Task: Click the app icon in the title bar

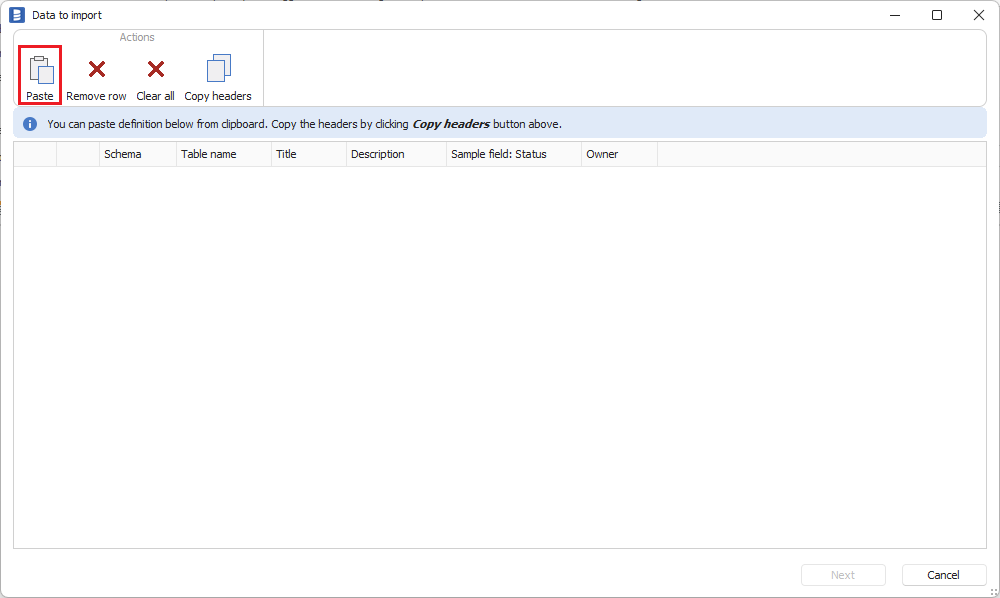Action: click(x=17, y=15)
